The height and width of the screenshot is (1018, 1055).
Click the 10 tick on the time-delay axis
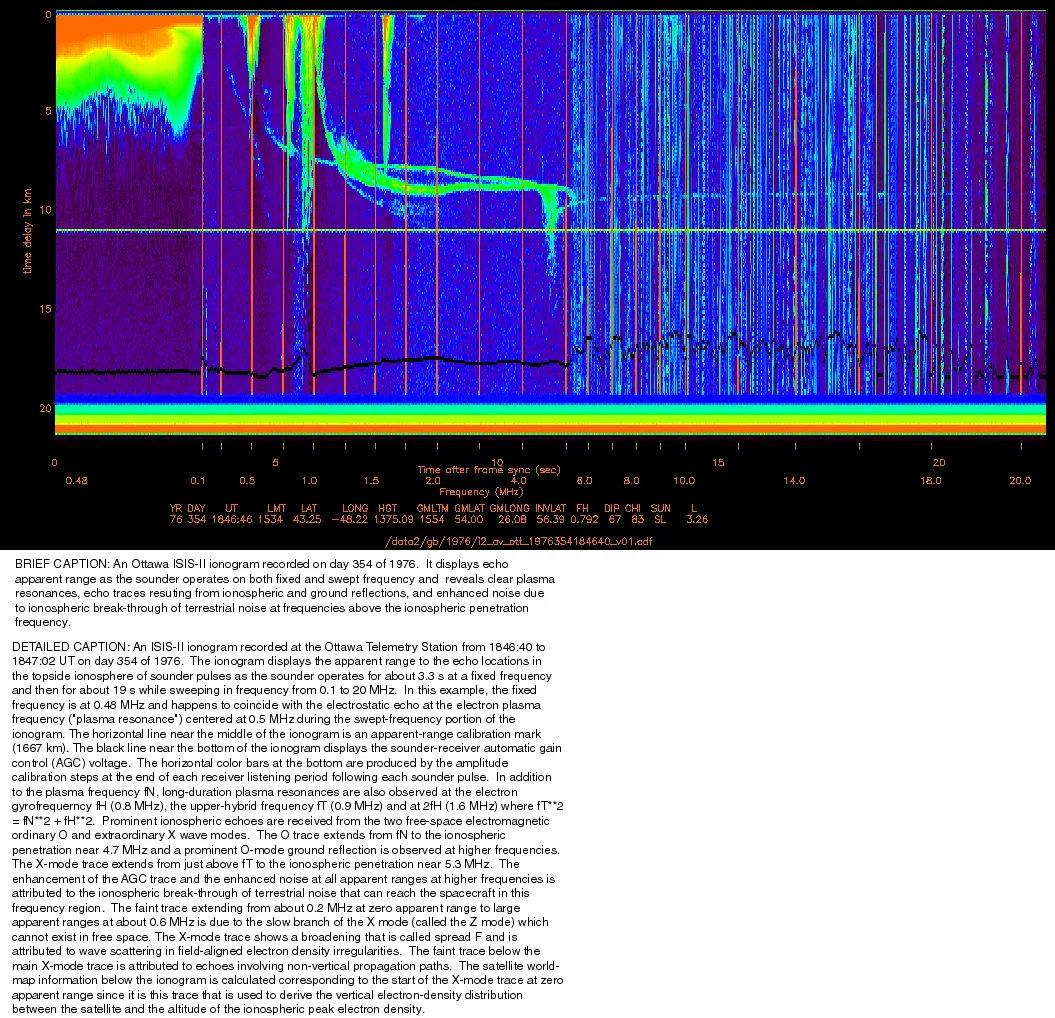click(45, 210)
